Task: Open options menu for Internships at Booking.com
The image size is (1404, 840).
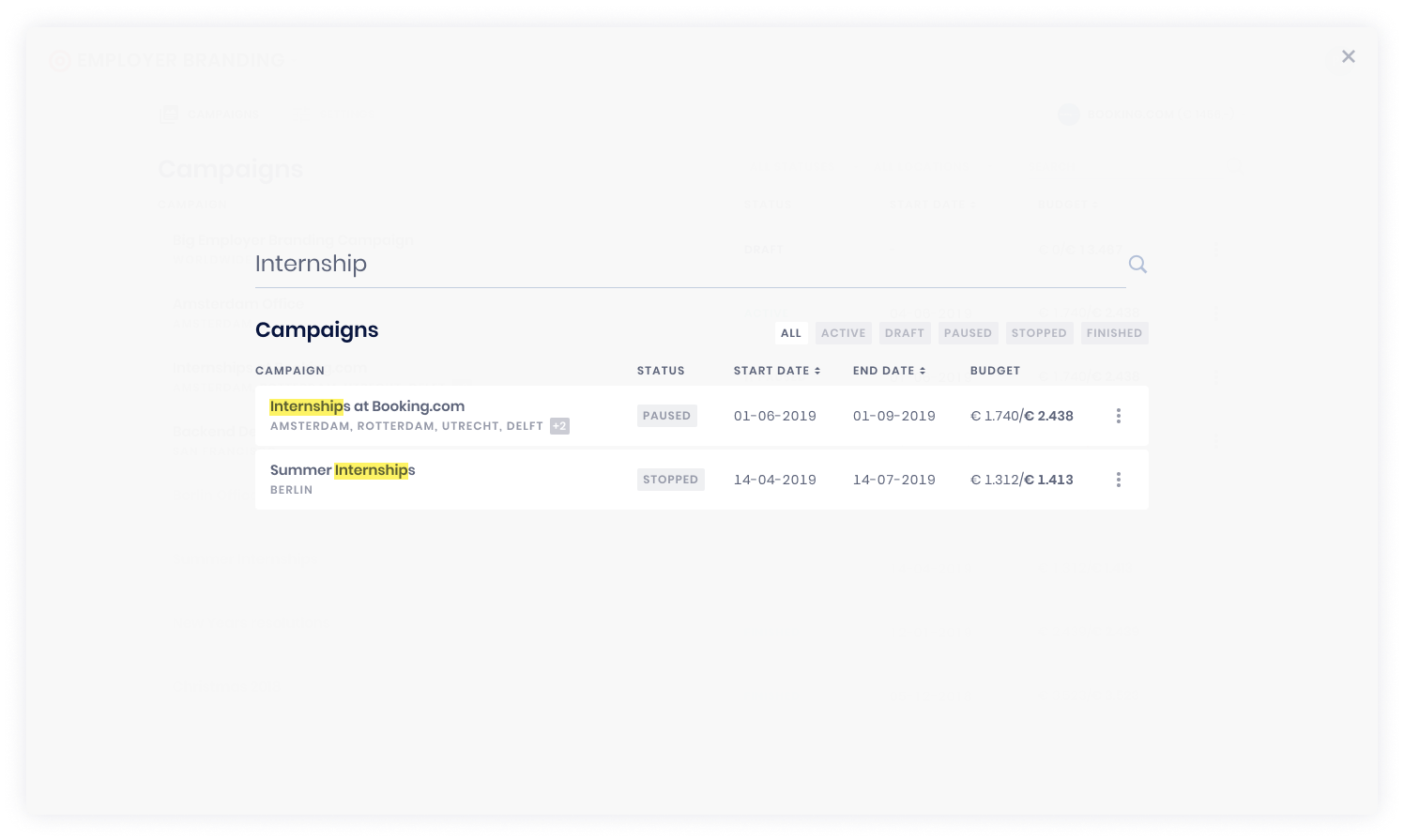Action: pyautogui.click(x=1118, y=416)
